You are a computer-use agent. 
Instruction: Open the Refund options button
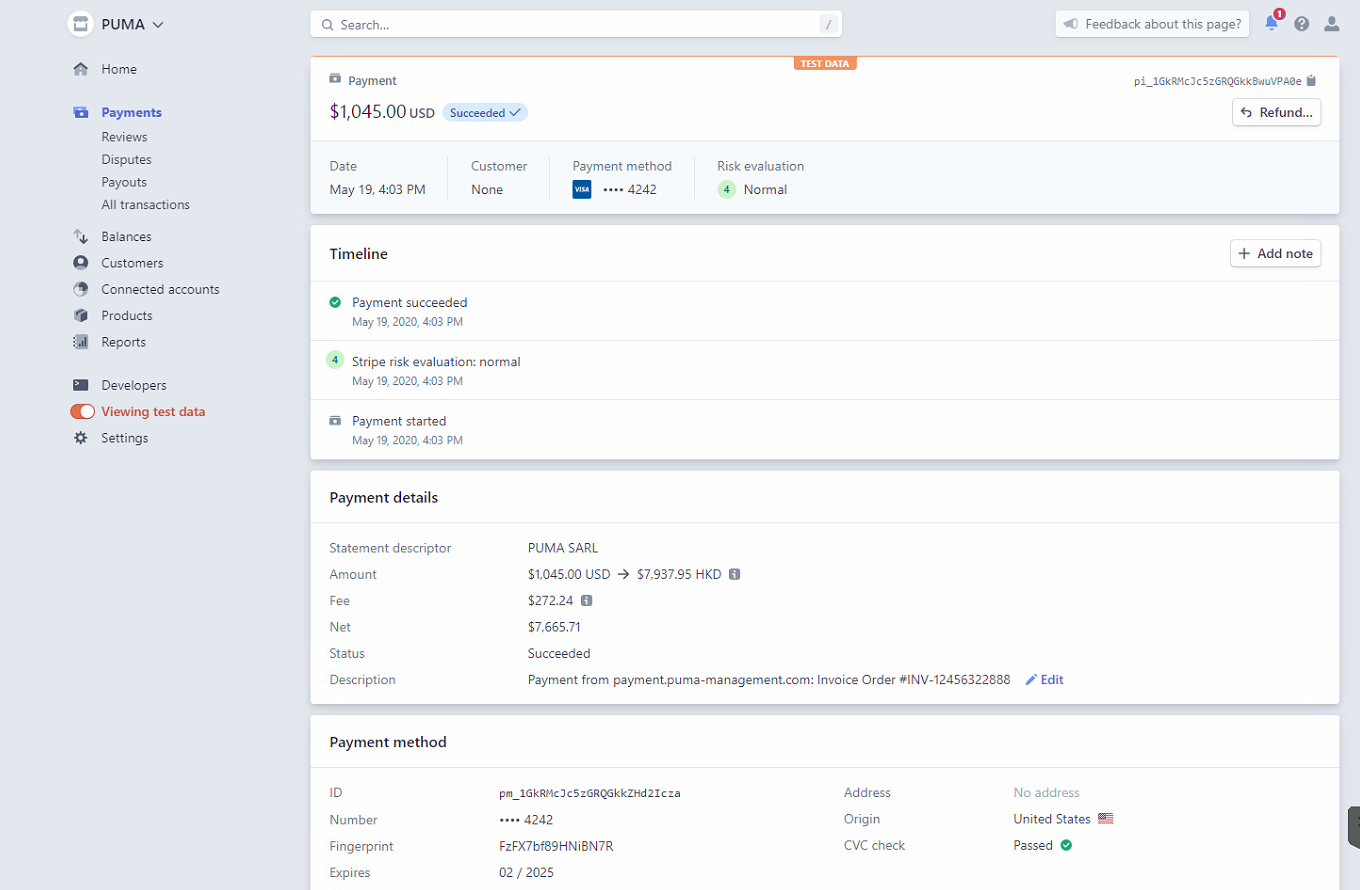[x=1276, y=113]
